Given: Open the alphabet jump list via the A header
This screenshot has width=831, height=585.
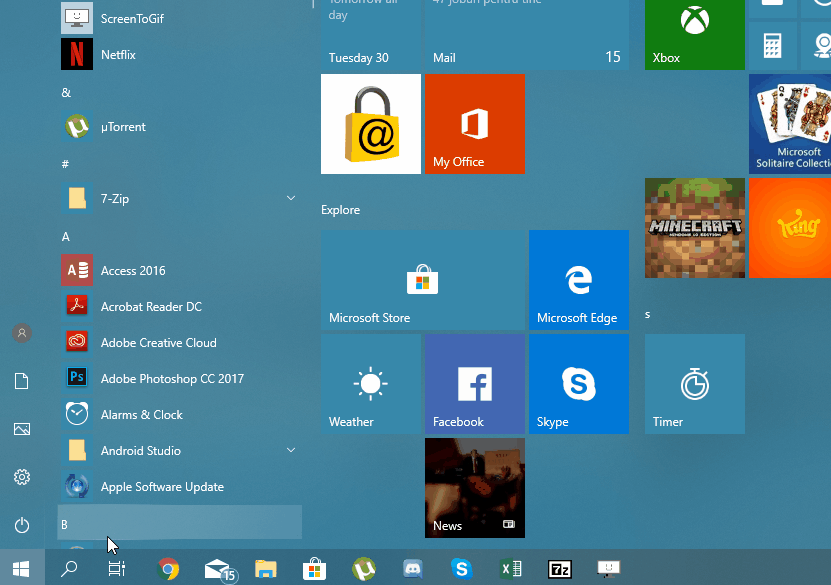Looking at the screenshot, I should (x=65, y=236).
